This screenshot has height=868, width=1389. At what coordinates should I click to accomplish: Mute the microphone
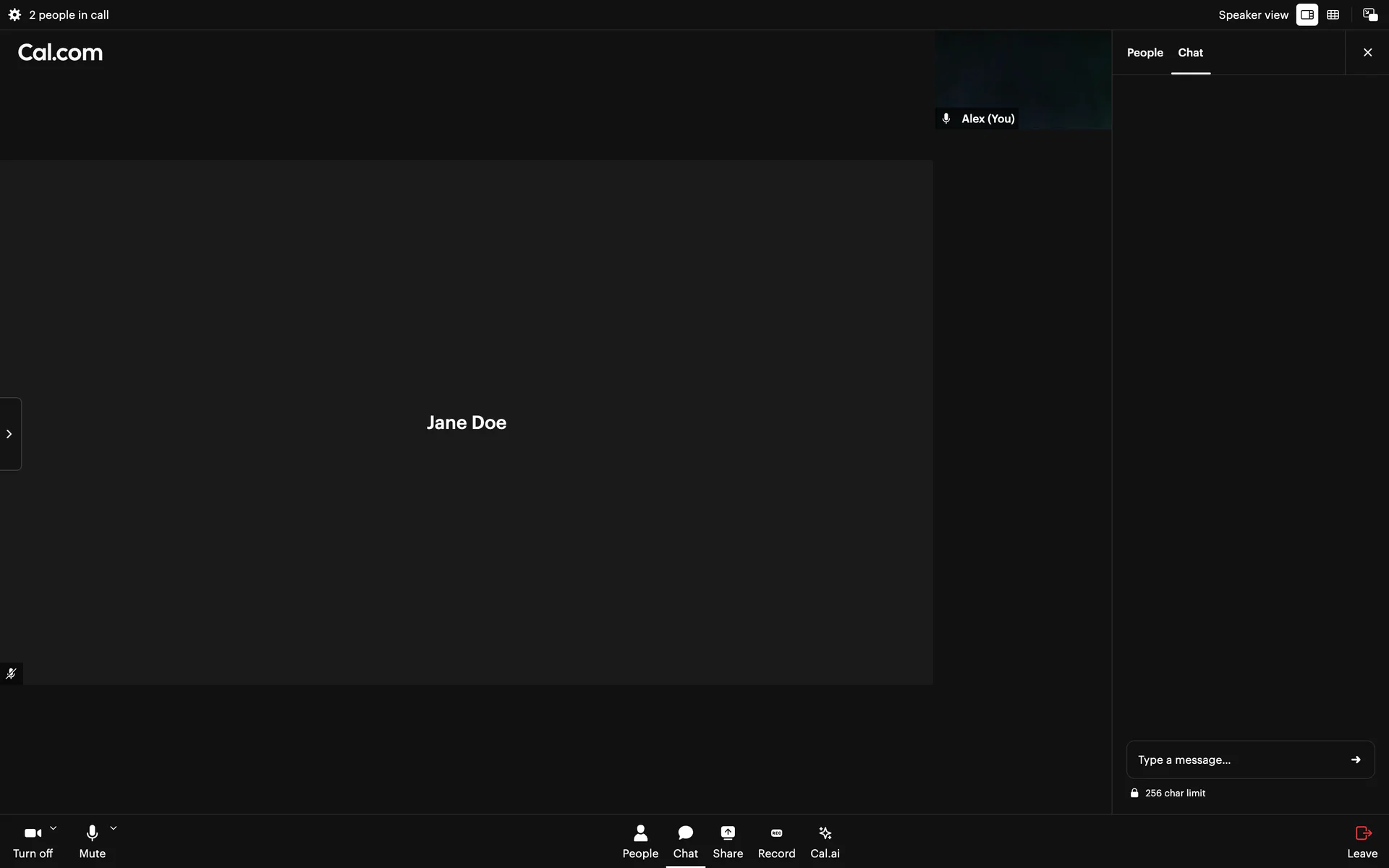click(x=92, y=841)
